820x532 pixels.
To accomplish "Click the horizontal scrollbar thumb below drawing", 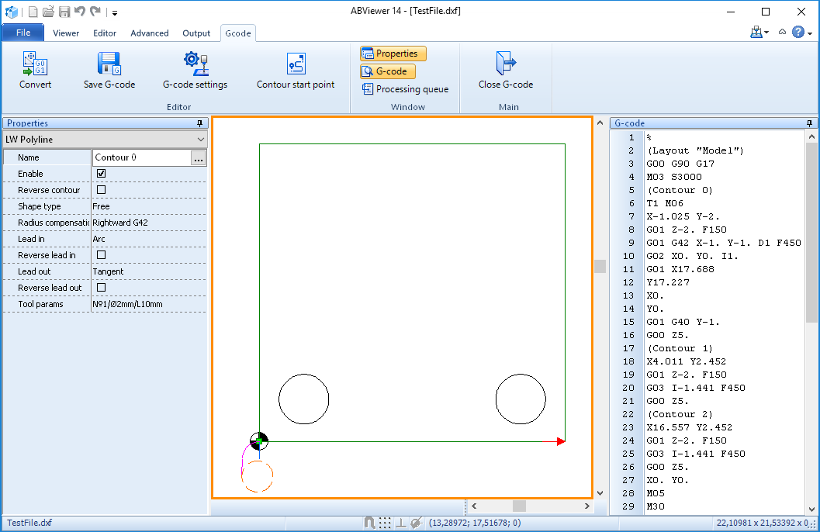I will (519, 506).
